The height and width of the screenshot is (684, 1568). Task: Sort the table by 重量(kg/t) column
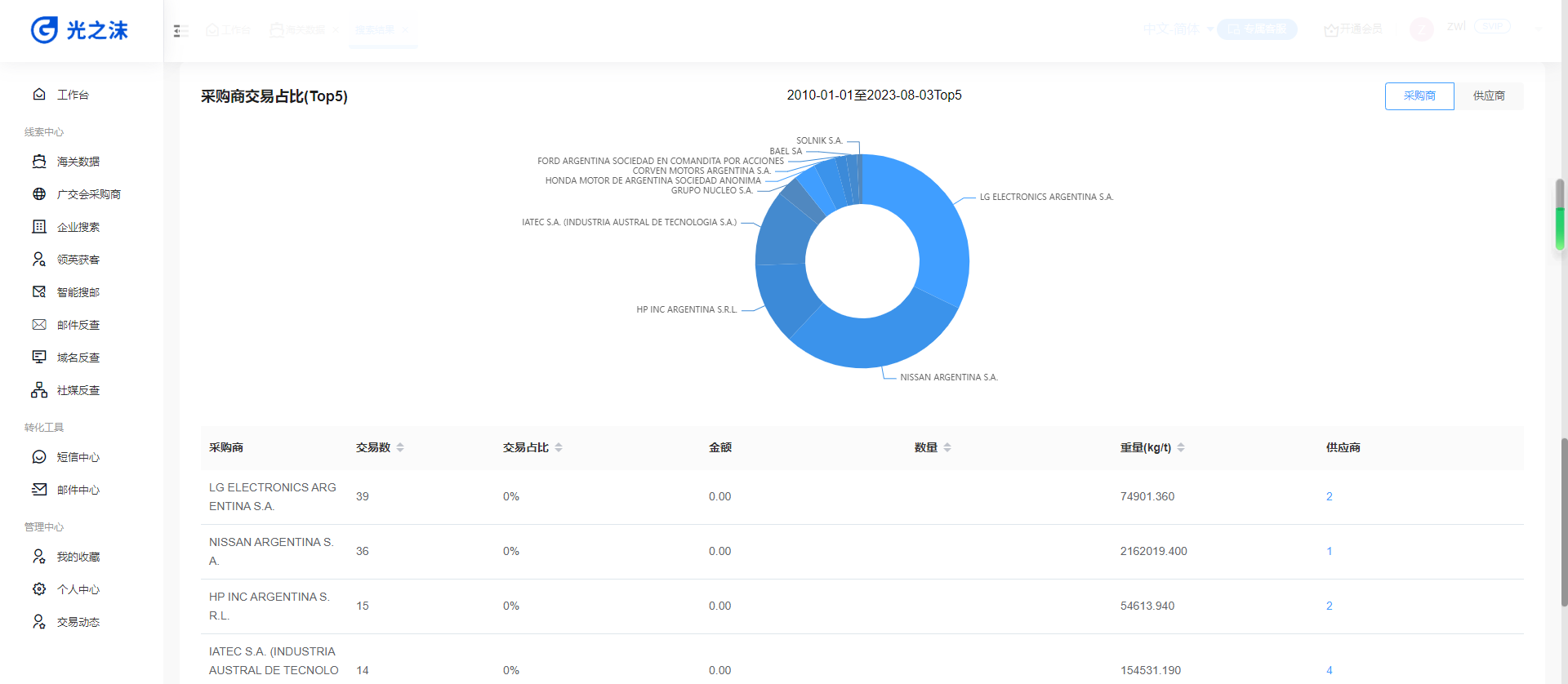tap(1180, 447)
